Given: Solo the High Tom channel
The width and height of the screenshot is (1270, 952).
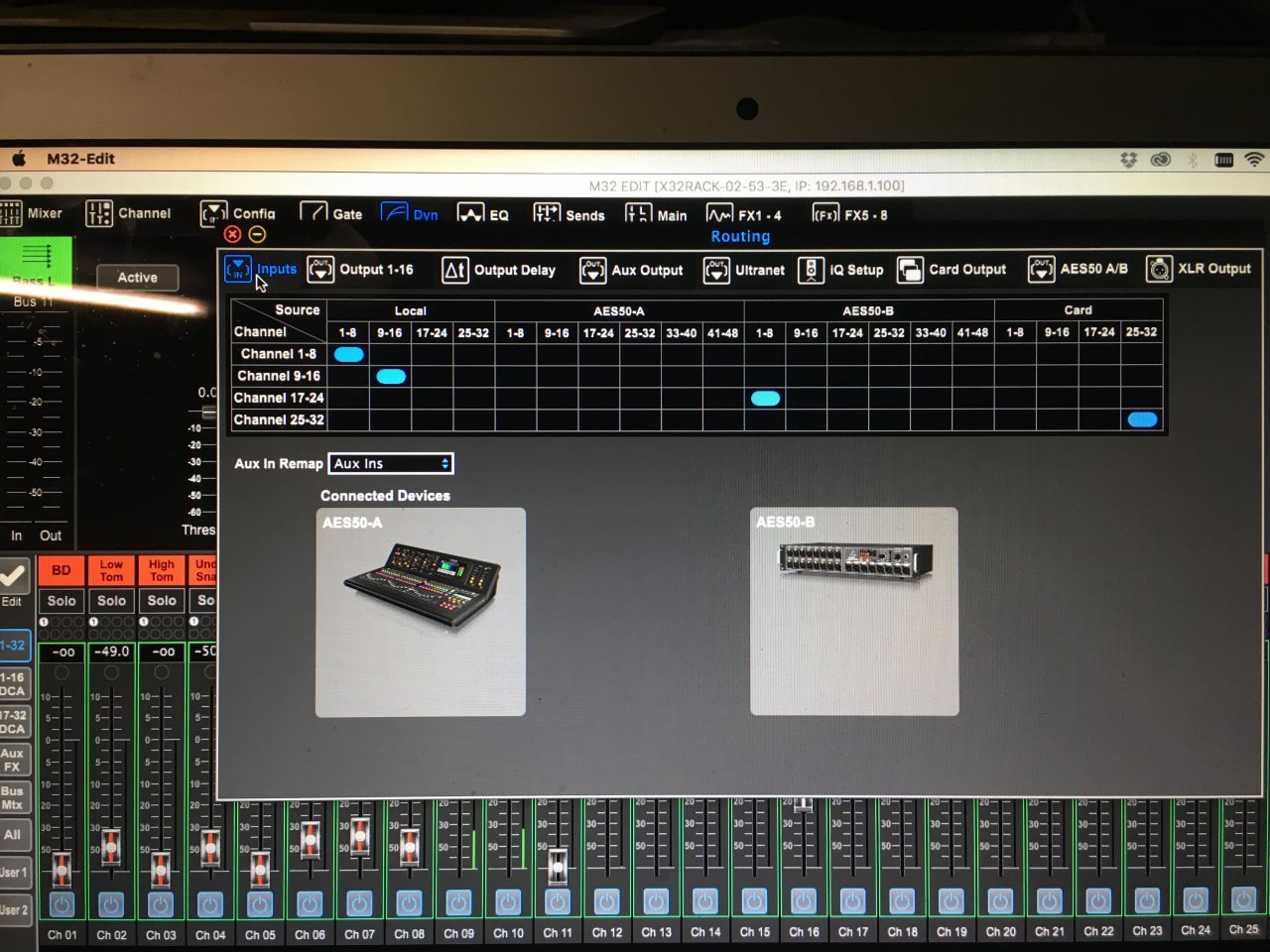Looking at the screenshot, I should tap(162, 601).
